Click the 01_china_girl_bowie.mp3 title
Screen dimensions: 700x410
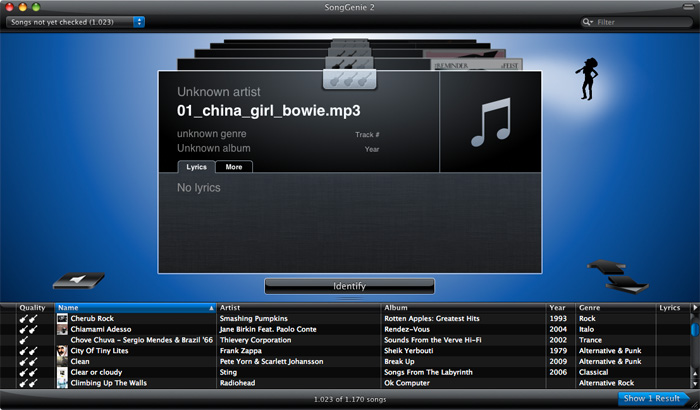click(269, 111)
